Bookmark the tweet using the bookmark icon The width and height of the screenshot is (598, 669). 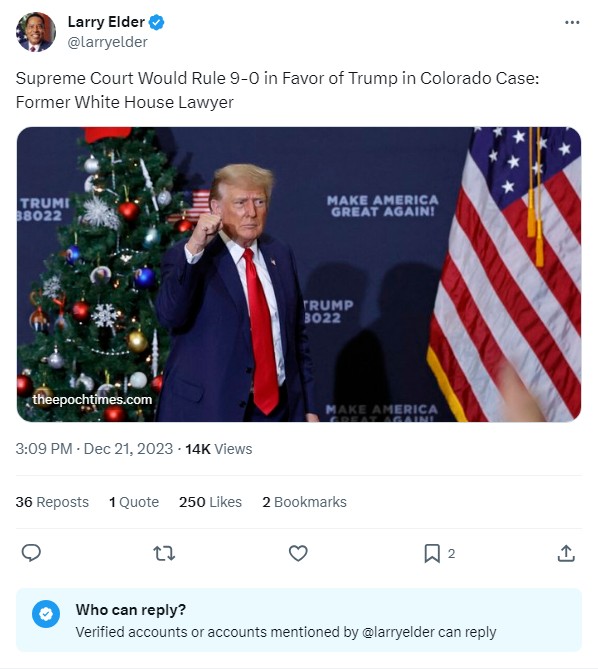coord(432,553)
